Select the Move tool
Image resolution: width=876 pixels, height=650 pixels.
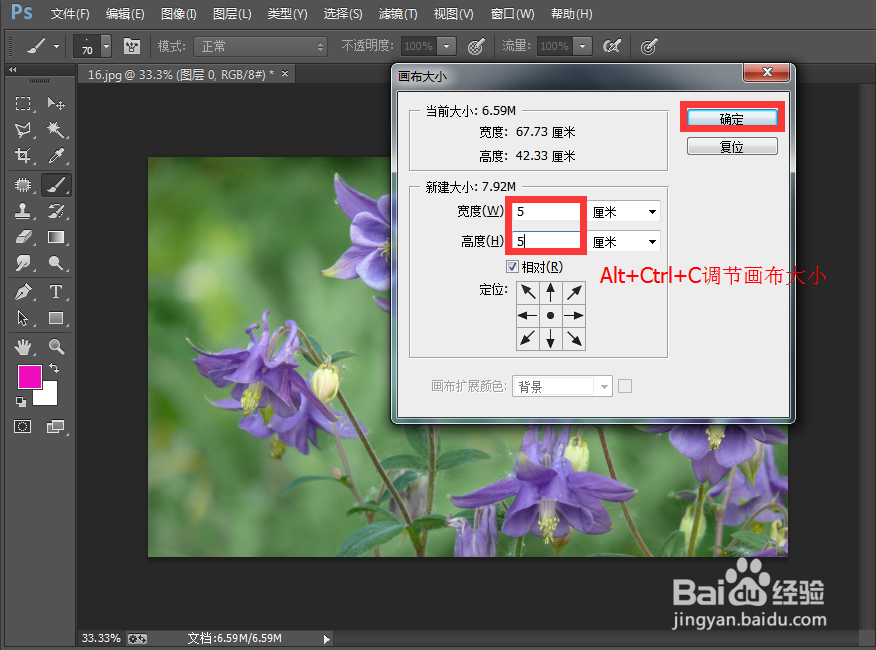56,103
